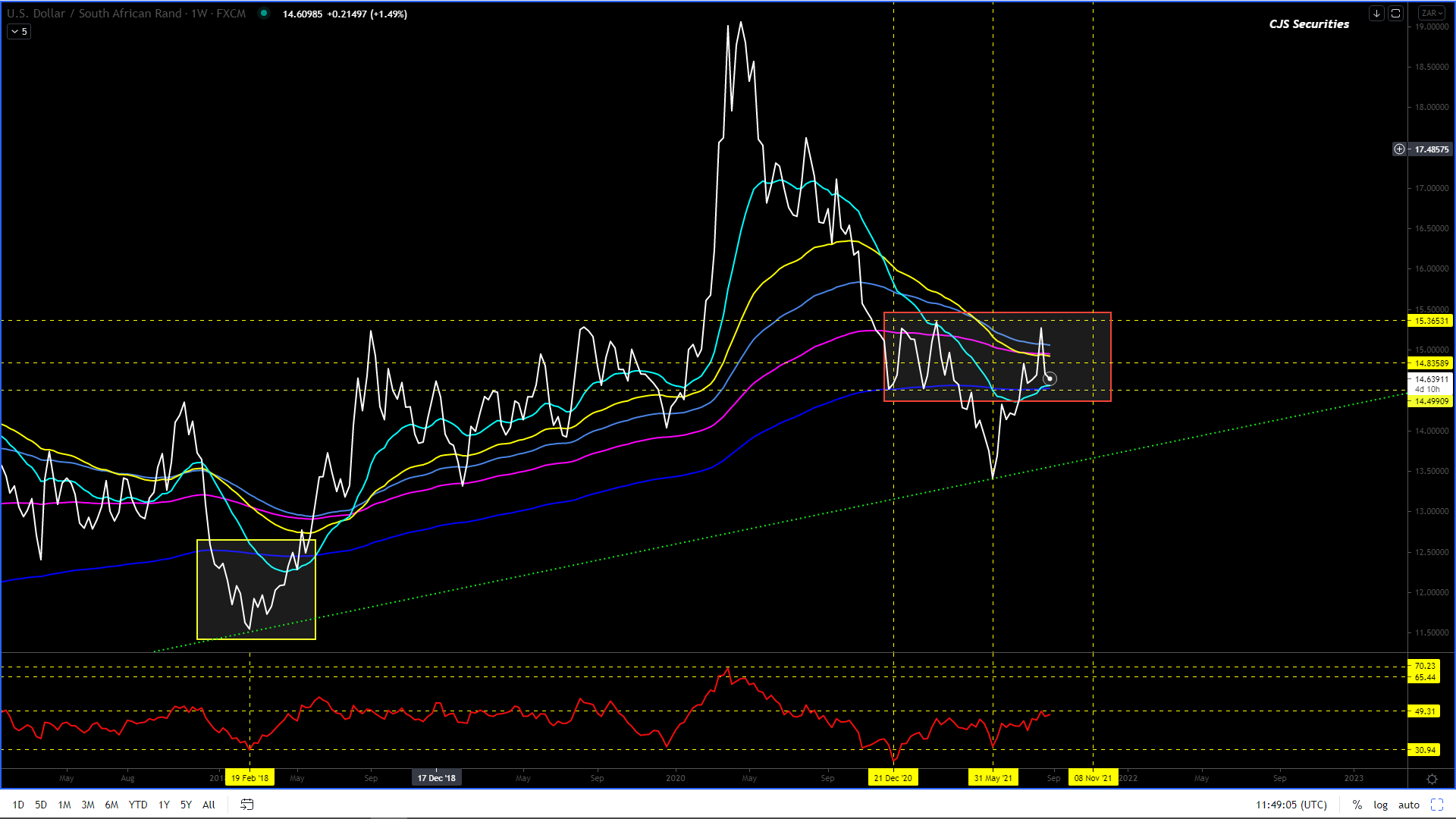Screen dimensions: 1456x819
Task: Toggle percent scale mode
Action: point(1357,805)
